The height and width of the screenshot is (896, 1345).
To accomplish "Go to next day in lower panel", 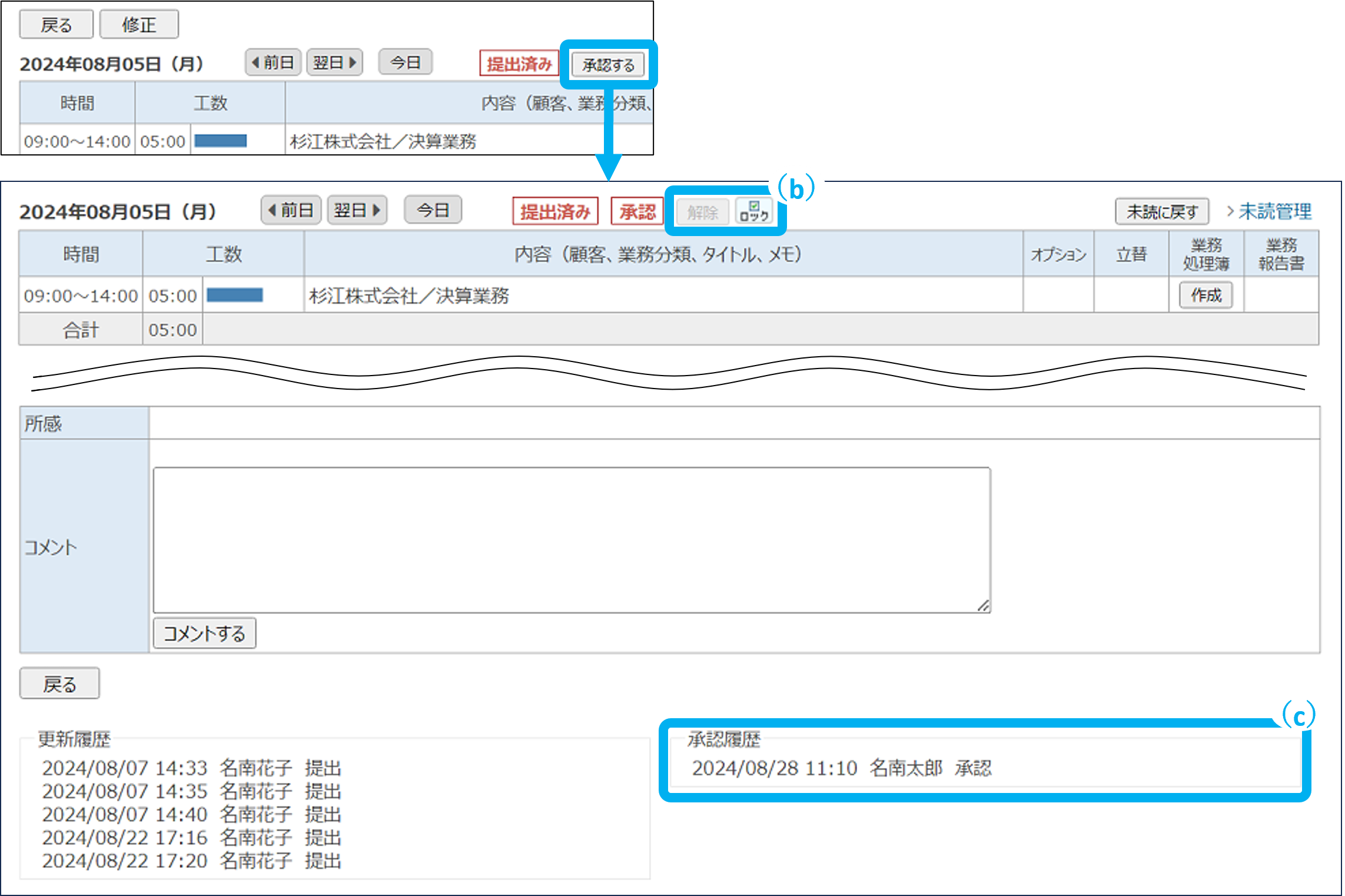I will [357, 210].
